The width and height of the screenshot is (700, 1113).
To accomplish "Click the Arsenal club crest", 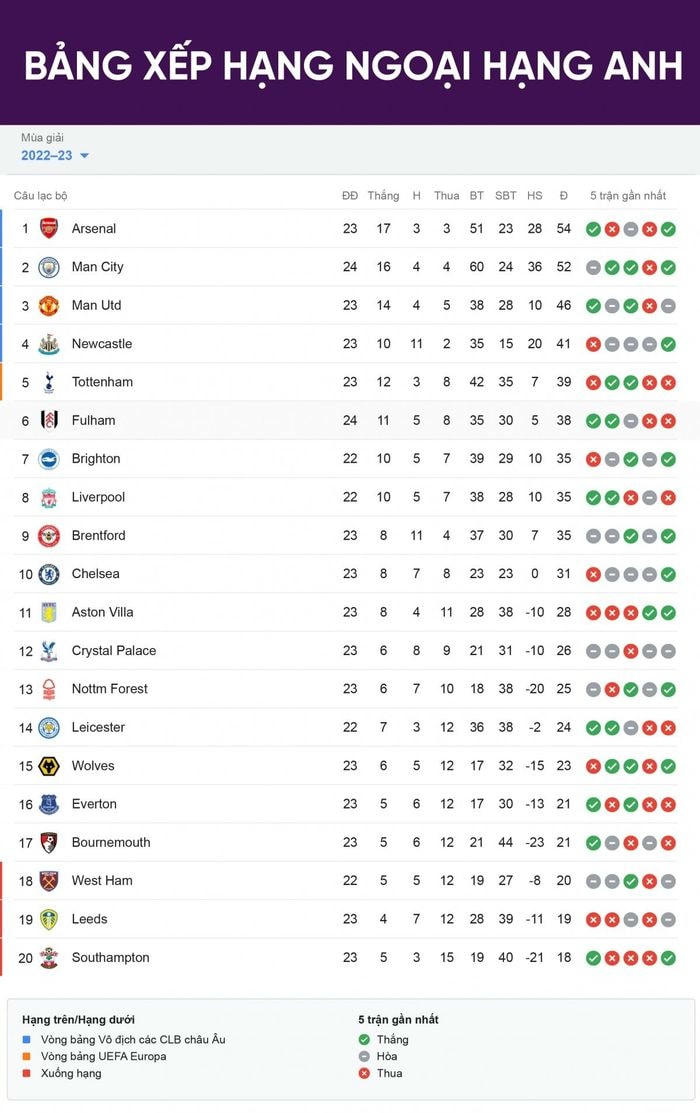I will (49, 228).
